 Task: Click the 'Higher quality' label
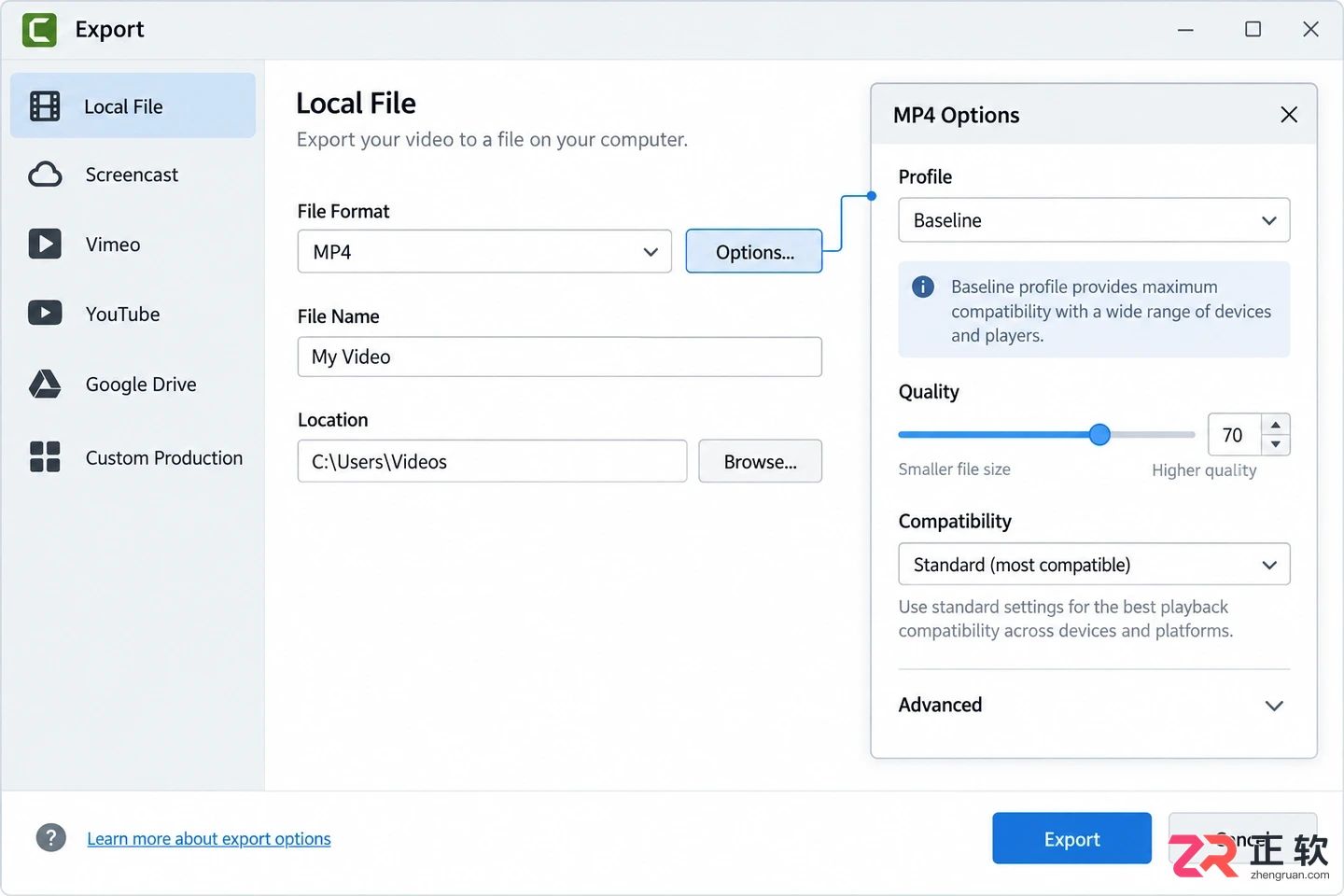[x=1204, y=470]
